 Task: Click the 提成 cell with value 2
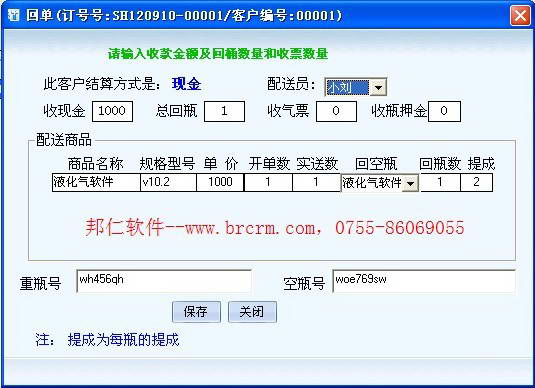[x=476, y=182]
